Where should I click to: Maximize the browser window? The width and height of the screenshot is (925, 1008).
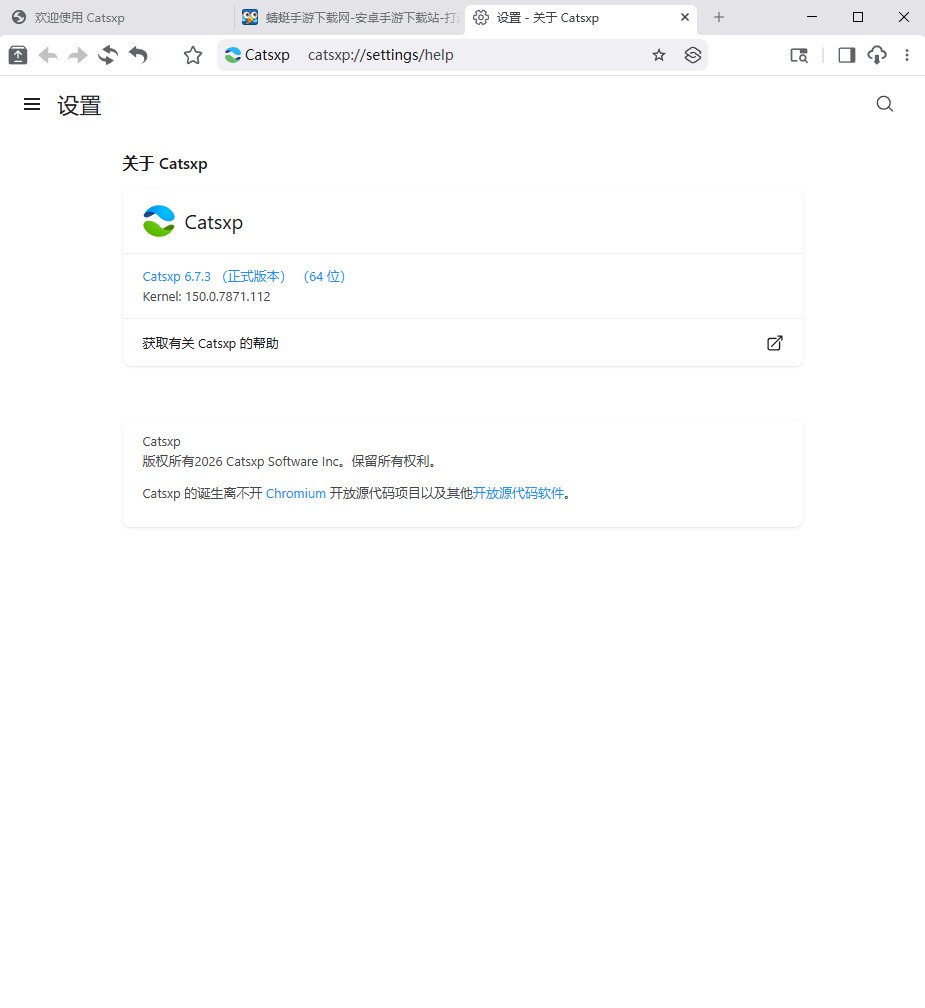pyautogui.click(x=858, y=17)
